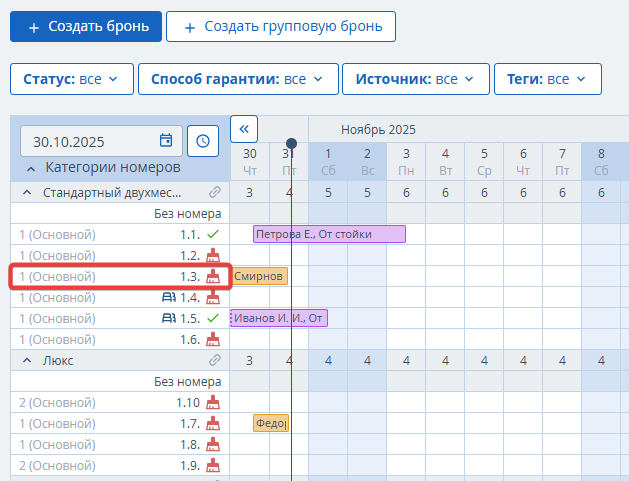The height and width of the screenshot is (481, 629).
Task: Open the calendar date picker icon
Action: tap(166, 141)
